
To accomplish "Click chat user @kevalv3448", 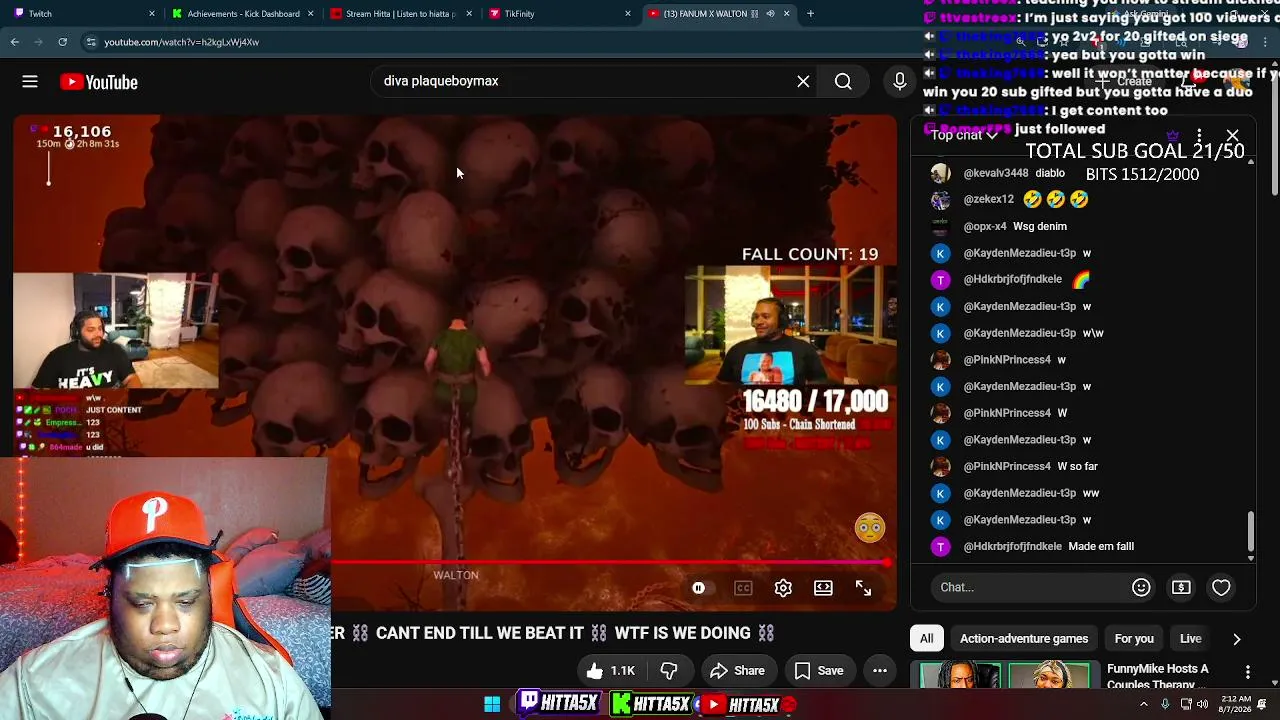I will tap(995, 173).
